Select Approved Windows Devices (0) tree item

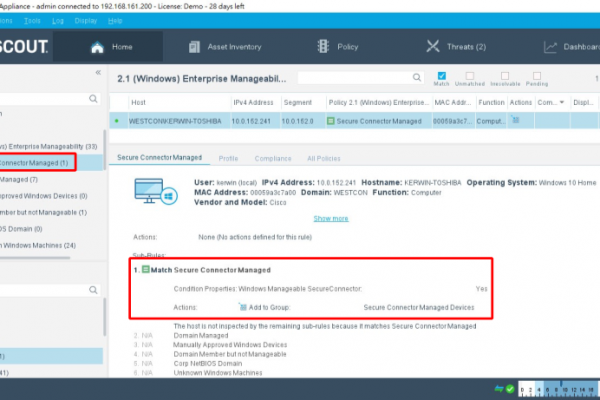[44, 196]
